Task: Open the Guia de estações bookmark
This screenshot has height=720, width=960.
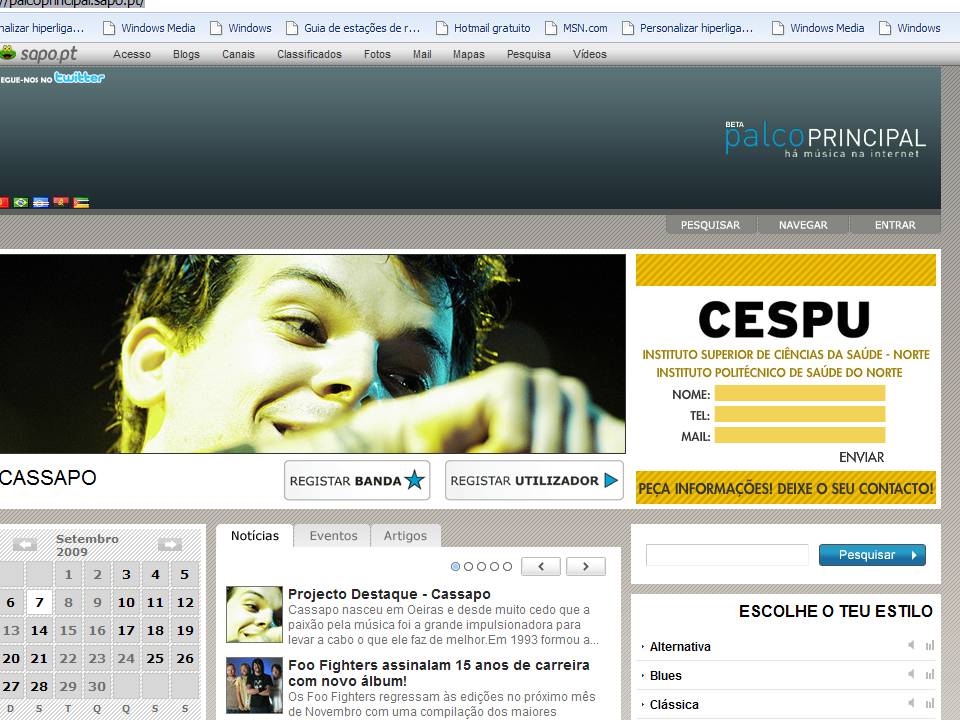Action: point(353,28)
